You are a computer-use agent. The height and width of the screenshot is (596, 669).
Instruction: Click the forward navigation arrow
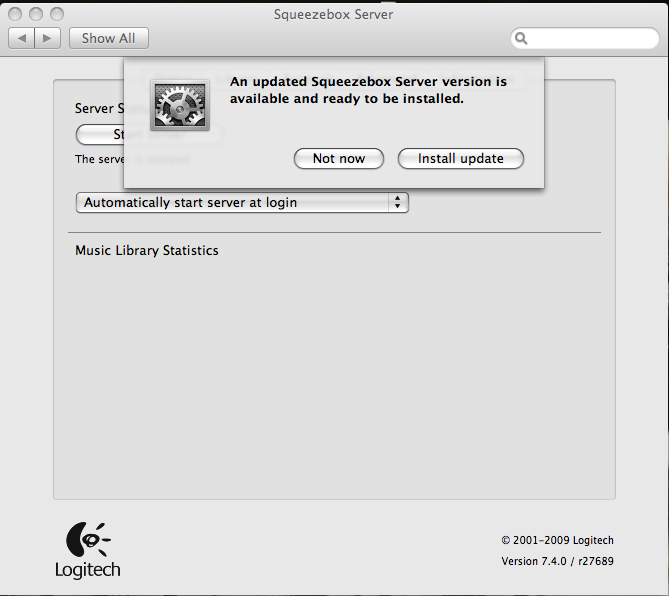(49, 38)
